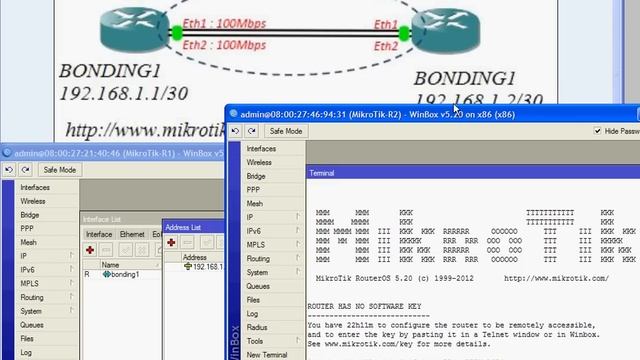Sort by Name column header in Interface List
This screenshot has height=360, width=640.
pyautogui.click(x=130, y=265)
